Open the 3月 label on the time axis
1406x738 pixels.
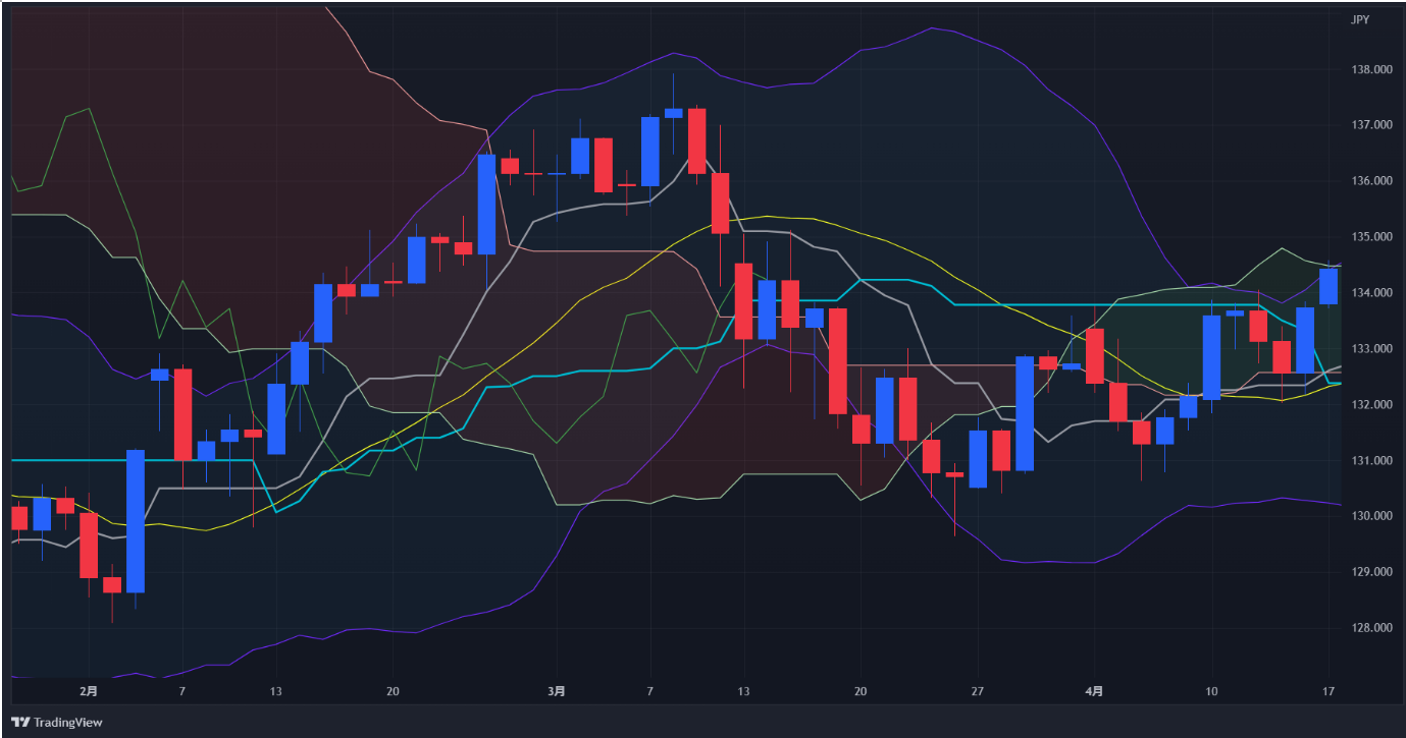(x=558, y=690)
